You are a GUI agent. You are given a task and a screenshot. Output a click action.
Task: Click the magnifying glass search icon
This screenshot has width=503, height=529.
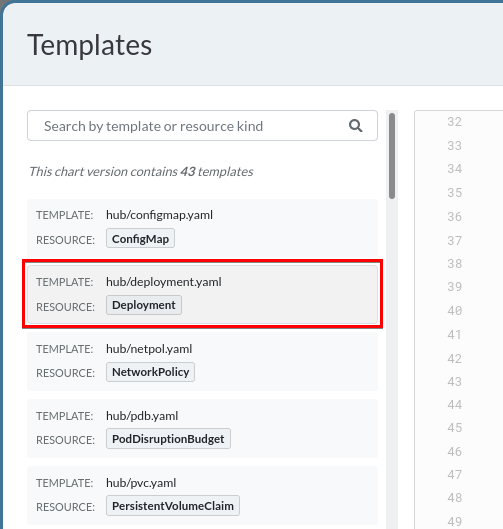click(356, 126)
